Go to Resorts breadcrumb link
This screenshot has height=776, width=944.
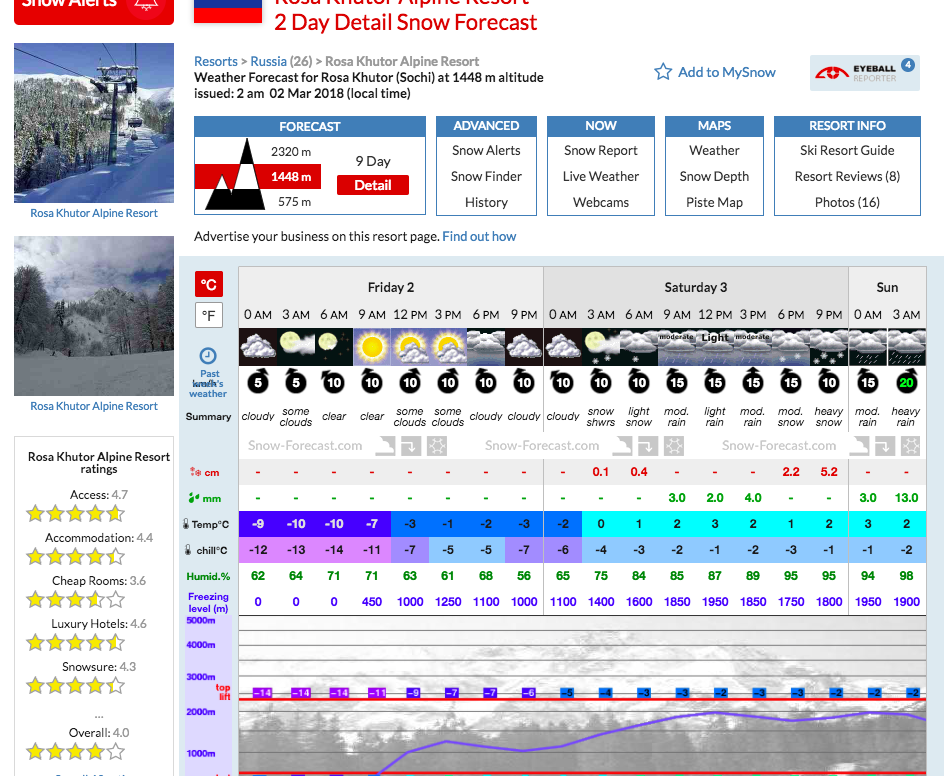pyautogui.click(x=216, y=61)
